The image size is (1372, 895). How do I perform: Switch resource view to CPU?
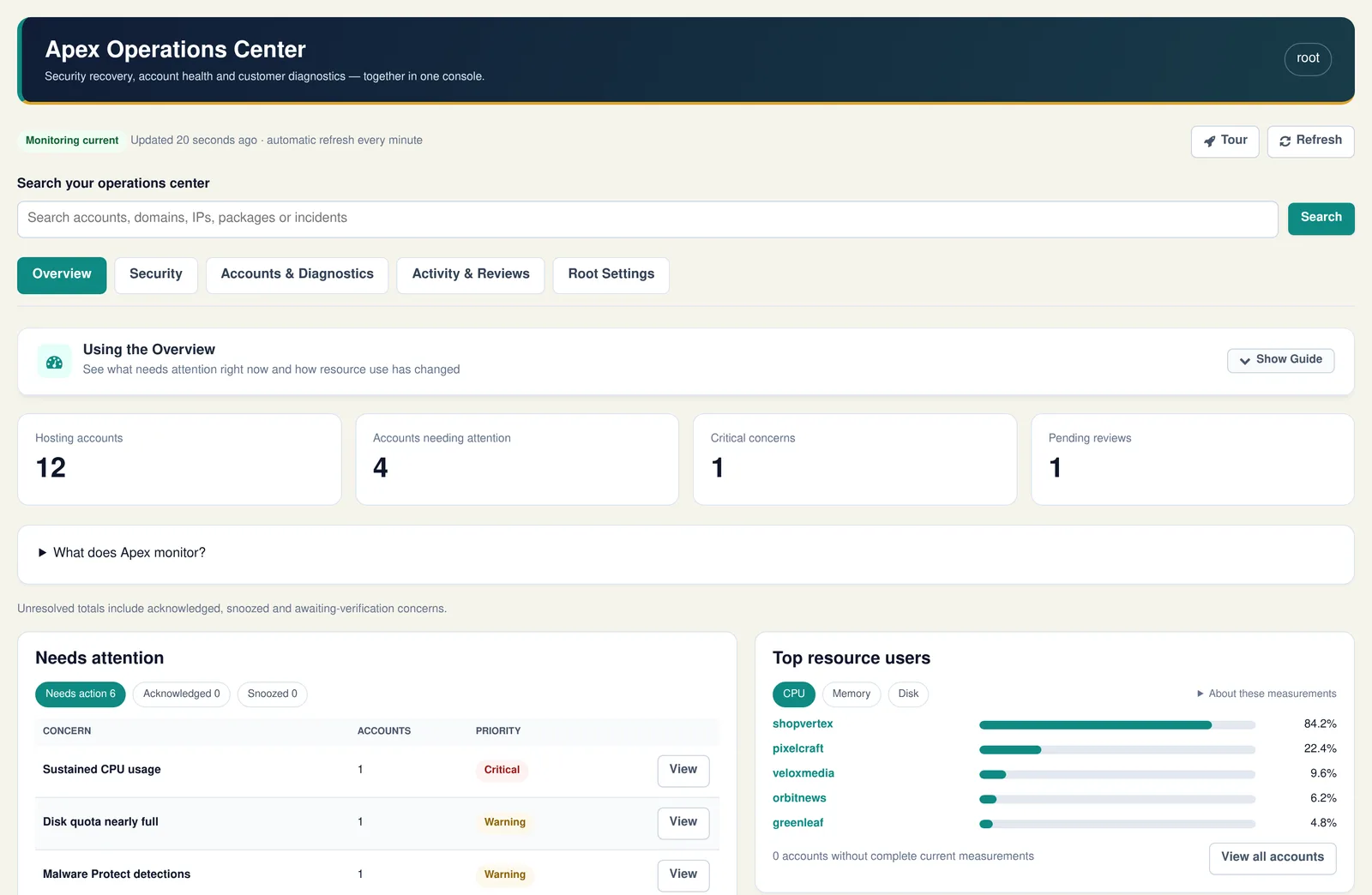click(x=794, y=694)
